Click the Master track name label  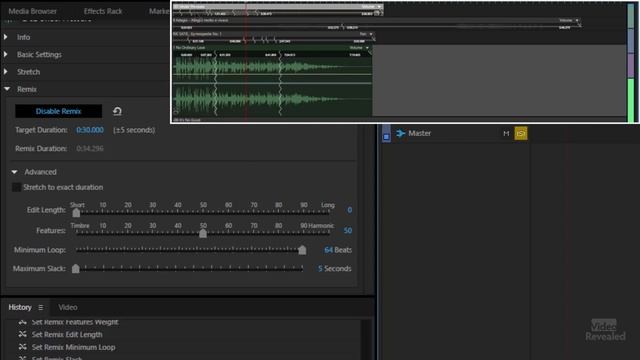point(420,133)
